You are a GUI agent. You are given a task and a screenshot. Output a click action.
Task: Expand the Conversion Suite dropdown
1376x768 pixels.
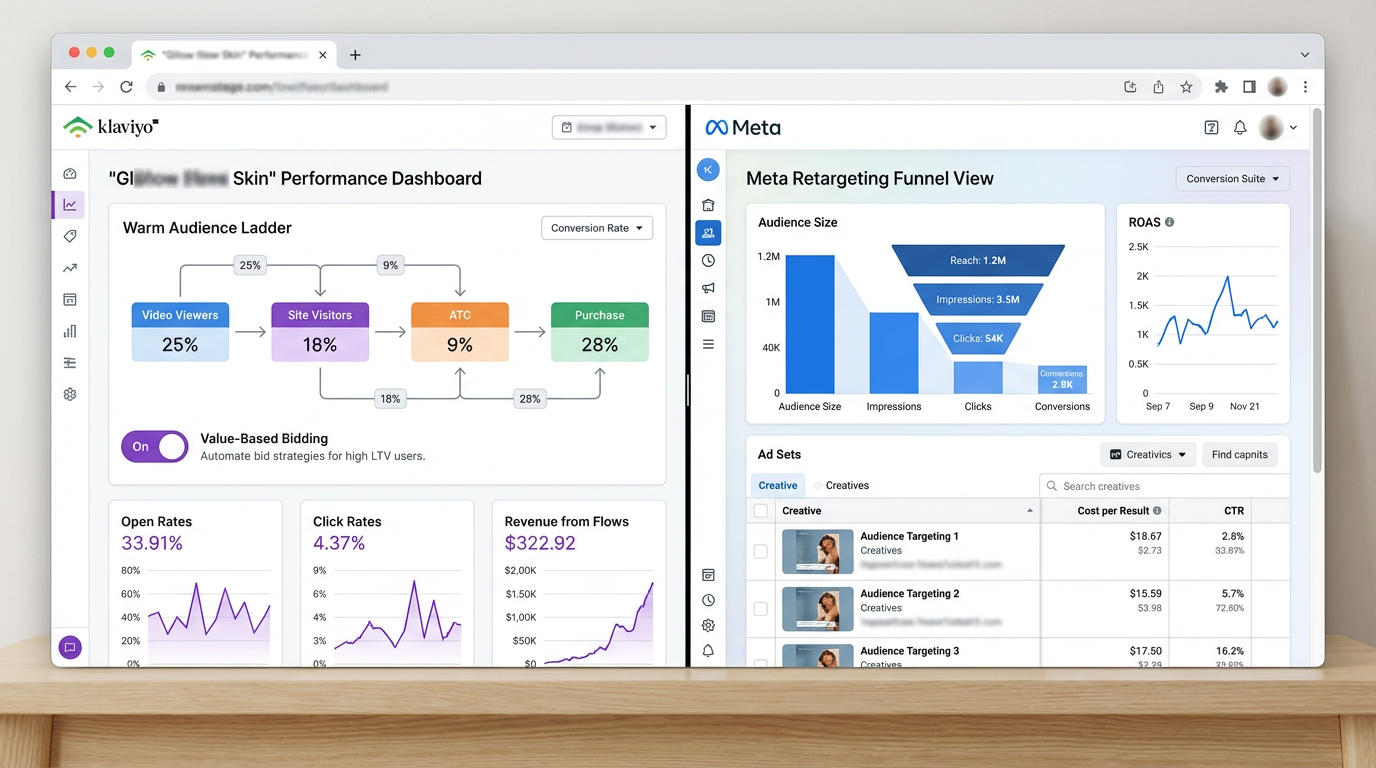pyautogui.click(x=1233, y=179)
